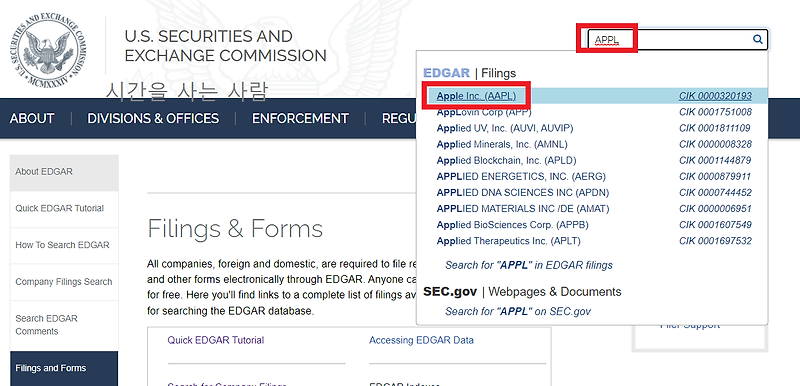Select Applied Blockchain, Inc. (APLD) suggestion

pos(506,161)
